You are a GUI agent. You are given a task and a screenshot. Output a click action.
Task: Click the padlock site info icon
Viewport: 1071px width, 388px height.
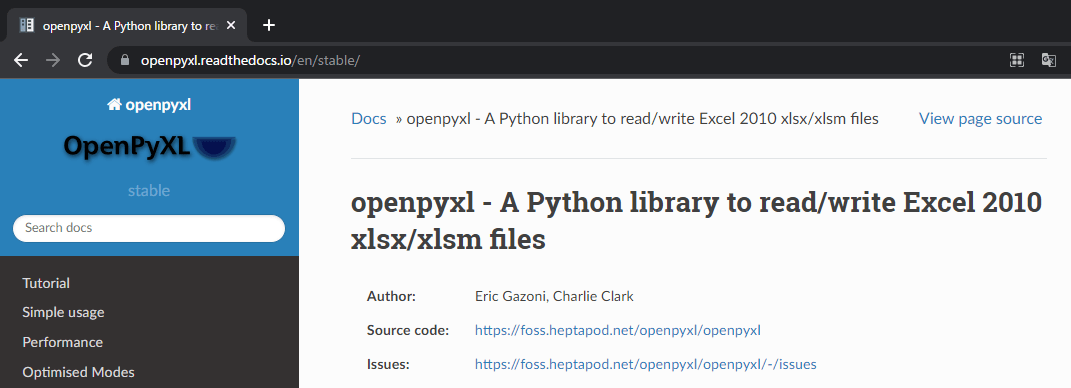click(124, 60)
